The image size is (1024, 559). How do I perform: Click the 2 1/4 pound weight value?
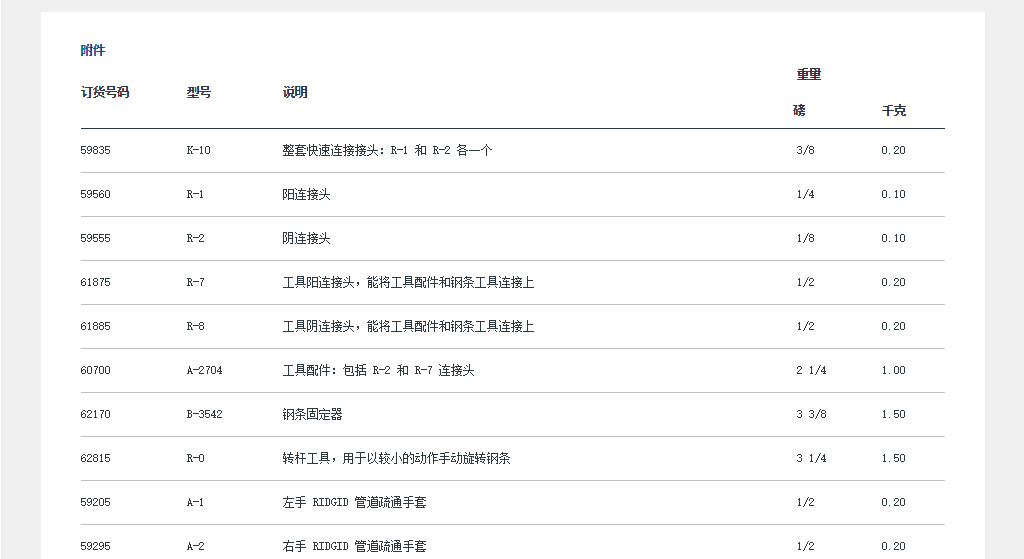[811, 370]
